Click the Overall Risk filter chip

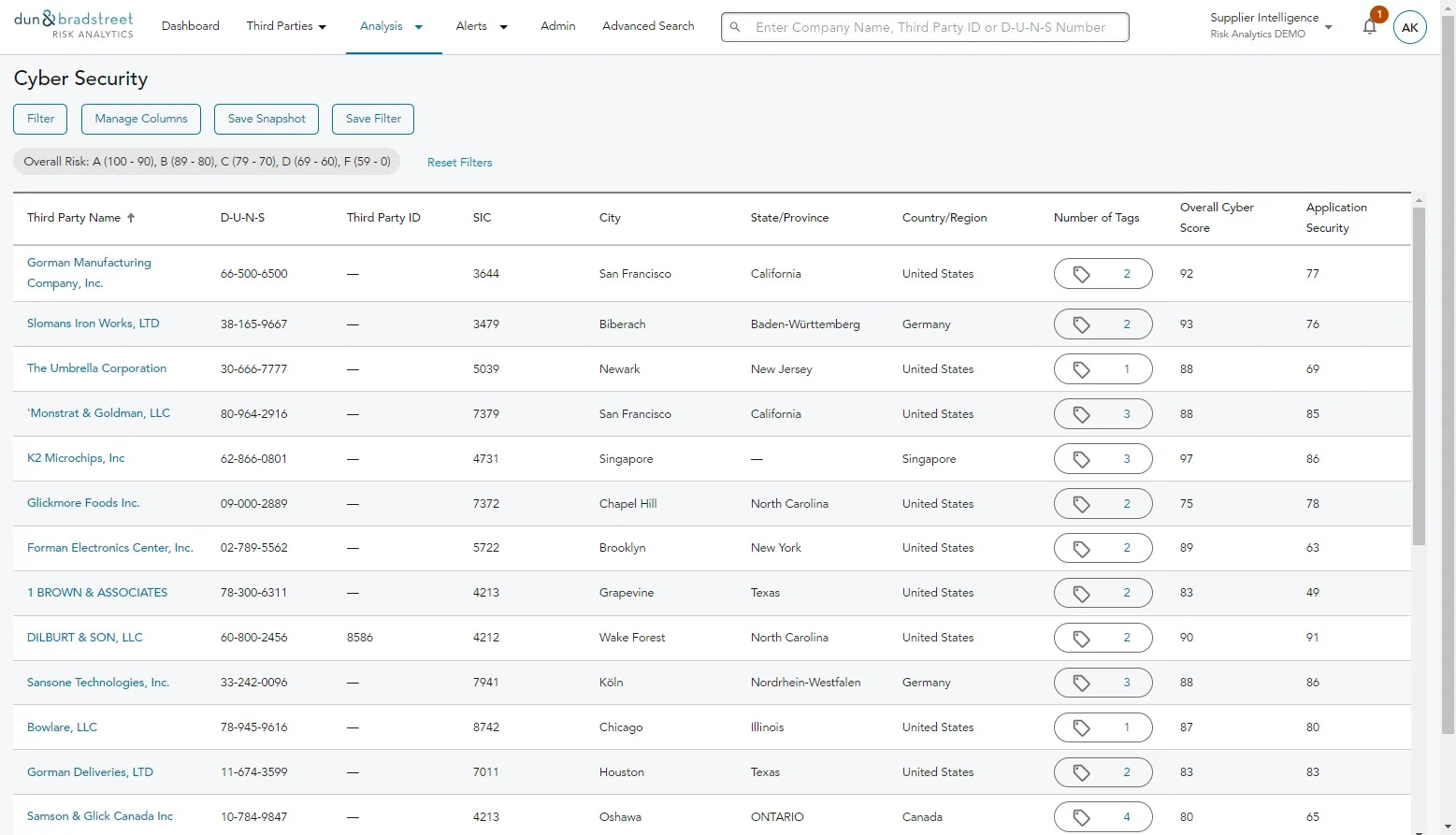tap(207, 162)
